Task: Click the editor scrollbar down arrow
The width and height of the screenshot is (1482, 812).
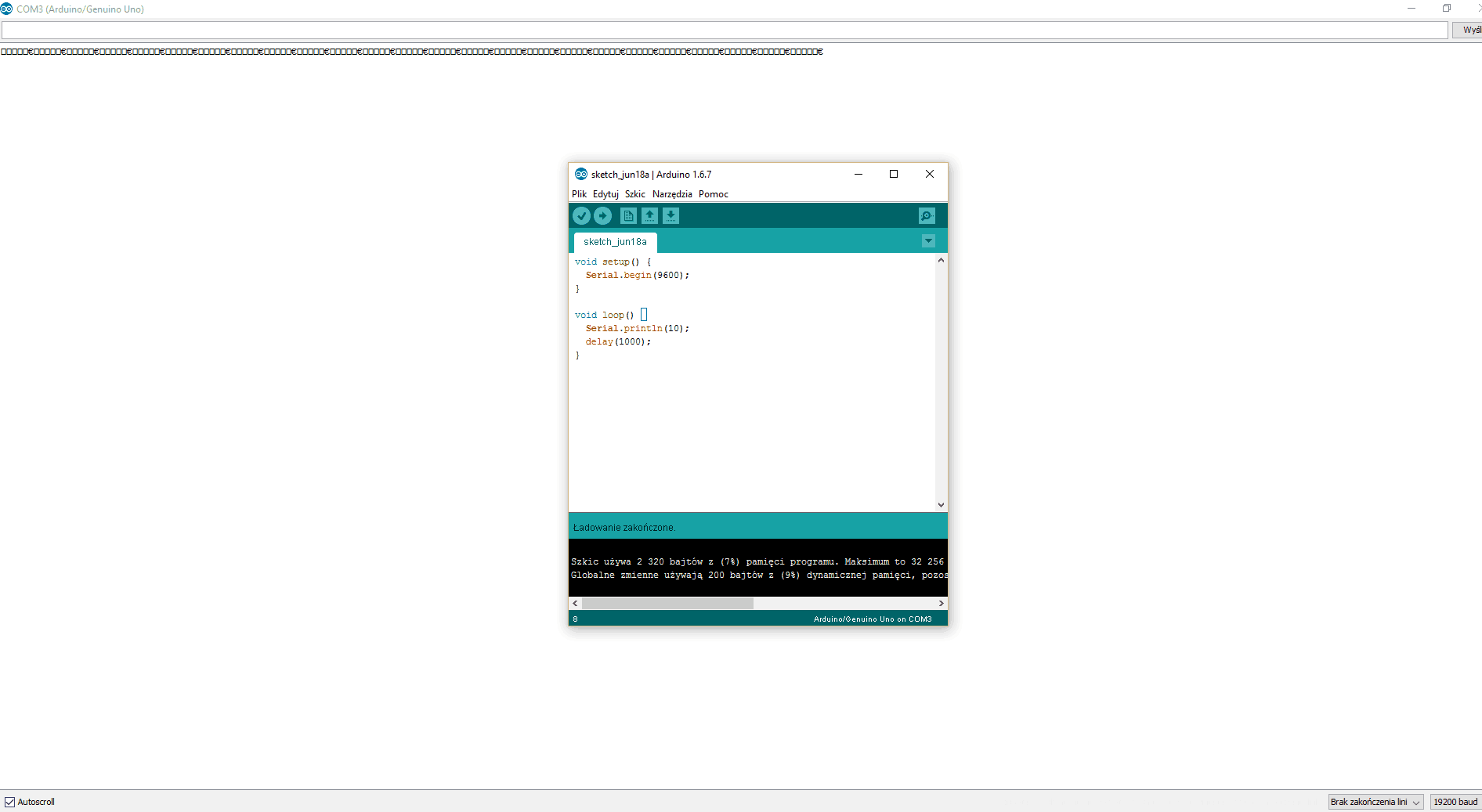Action: tap(941, 505)
